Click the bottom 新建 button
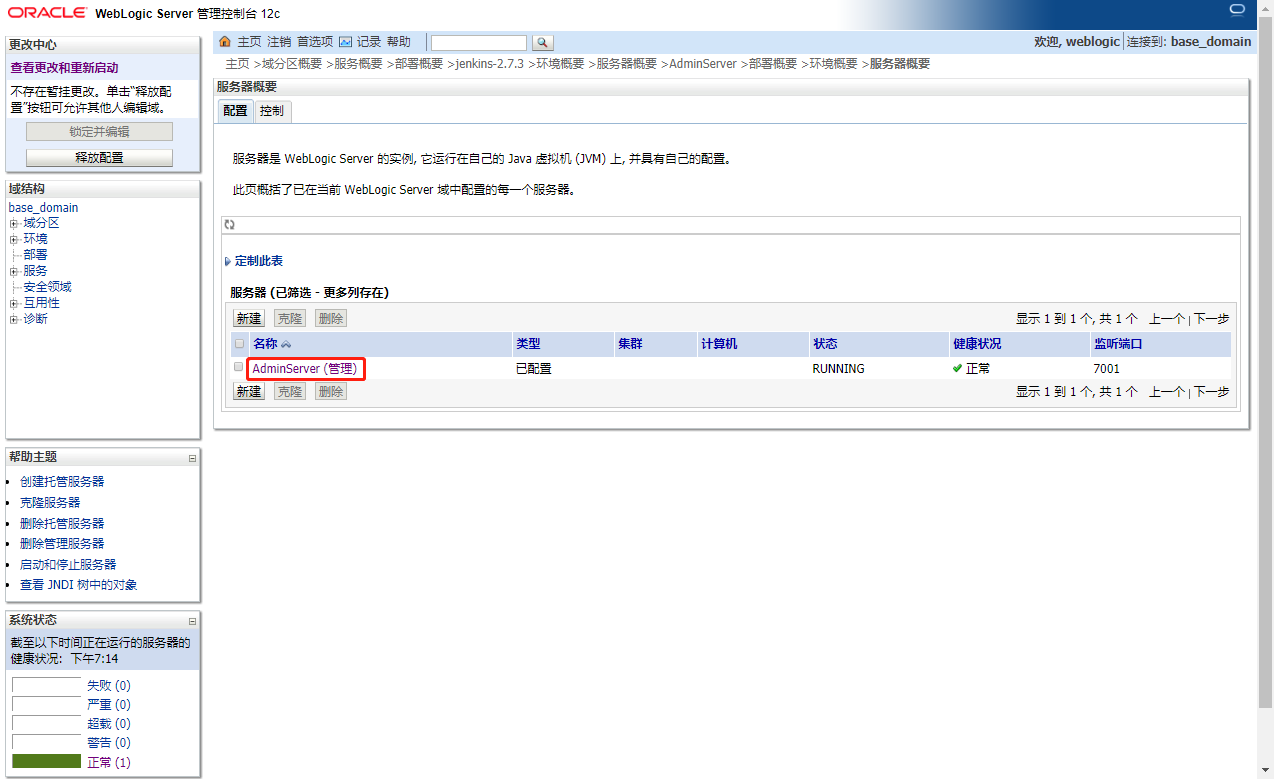The width and height of the screenshot is (1274, 779). (249, 392)
